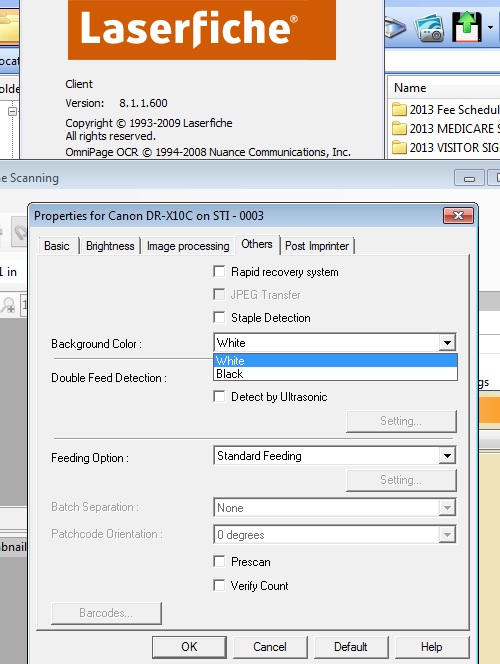The image size is (500, 664).
Task: Check the Staple Detection option
Action: 219,317
